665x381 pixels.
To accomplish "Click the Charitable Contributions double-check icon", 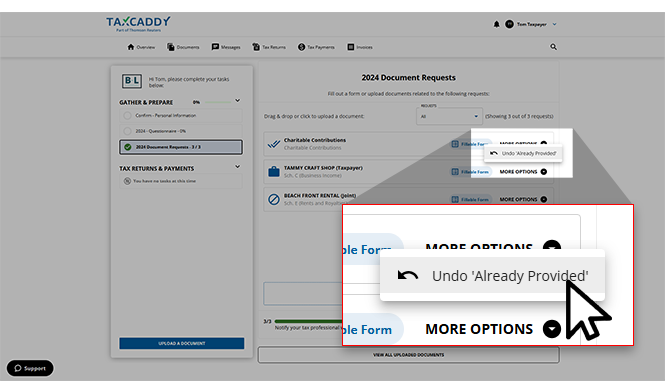I will tap(274, 144).
